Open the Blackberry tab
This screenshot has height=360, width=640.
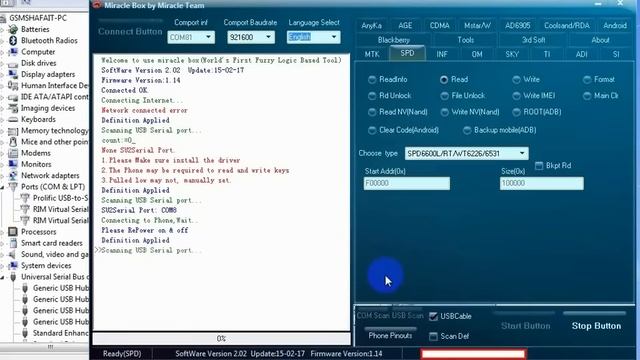point(393,40)
